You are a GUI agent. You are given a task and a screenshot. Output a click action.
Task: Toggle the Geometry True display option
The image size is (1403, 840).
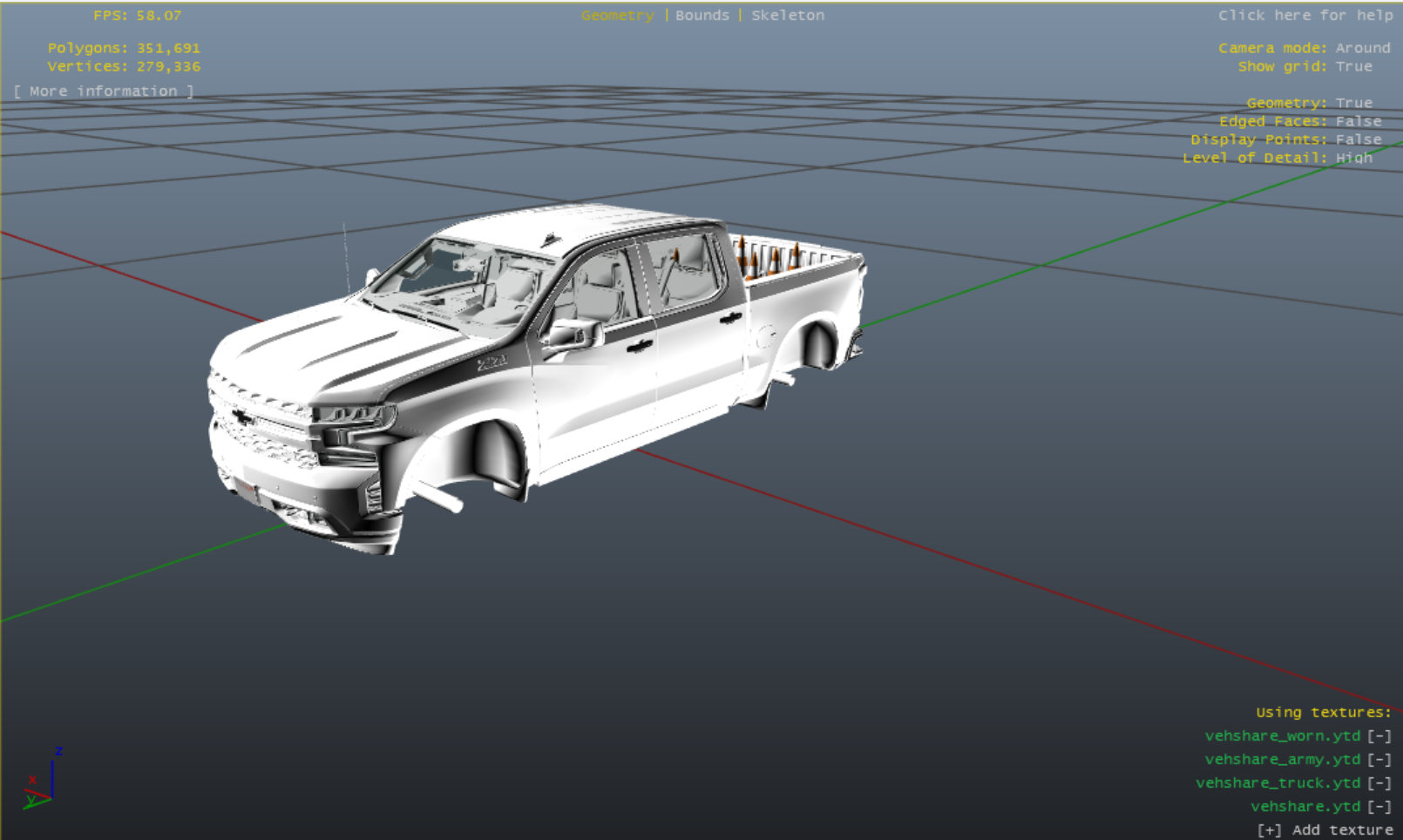[x=1353, y=104]
